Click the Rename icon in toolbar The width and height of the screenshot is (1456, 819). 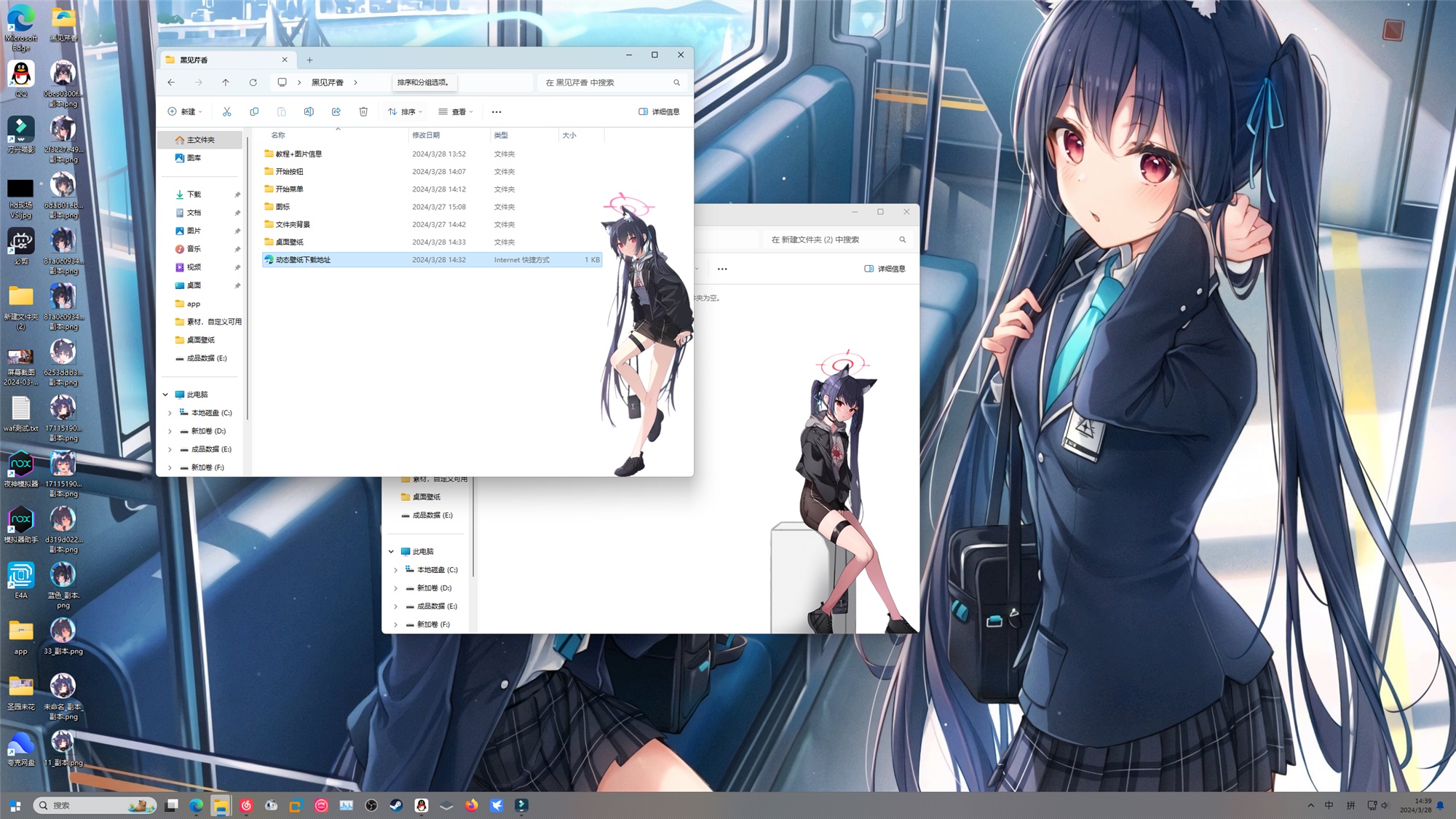coord(309,111)
